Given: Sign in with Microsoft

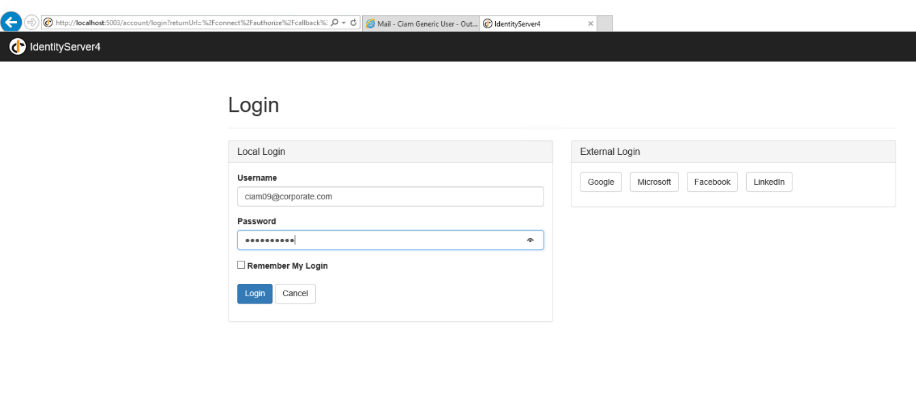Looking at the screenshot, I should coord(654,182).
